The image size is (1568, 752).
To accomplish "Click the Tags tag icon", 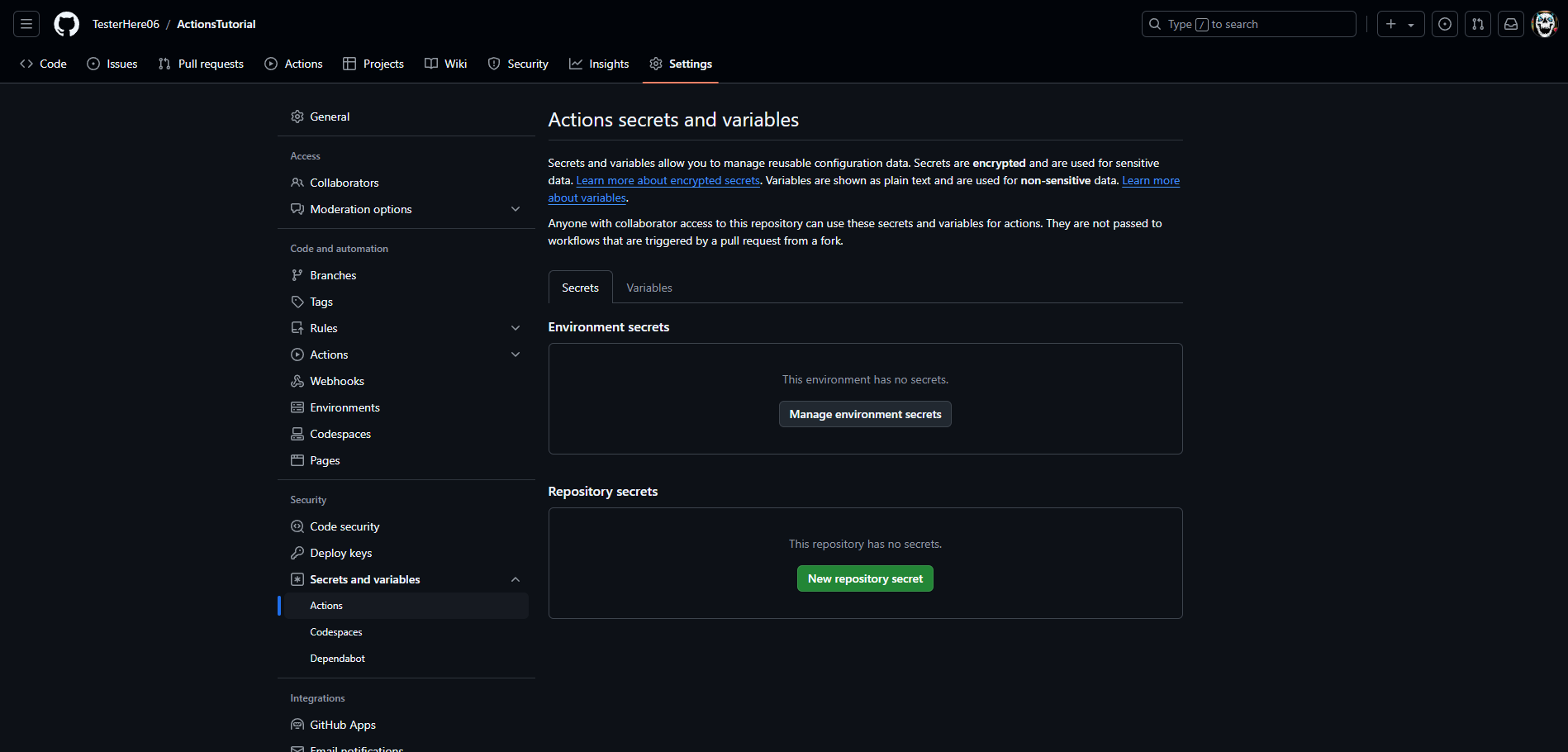I will [297, 302].
